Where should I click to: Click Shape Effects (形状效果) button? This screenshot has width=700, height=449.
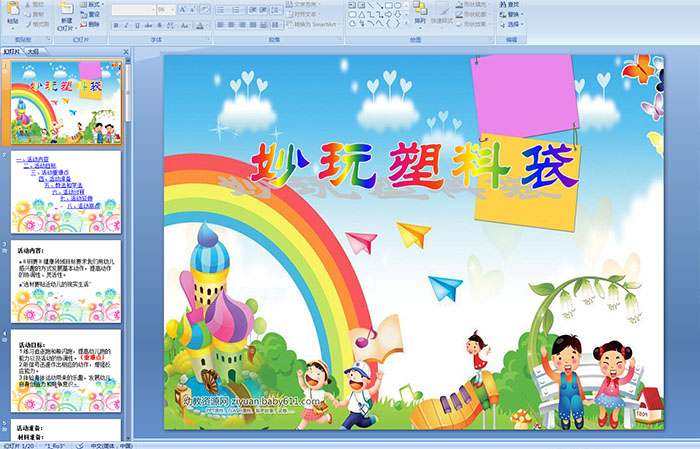click(472, 24)
